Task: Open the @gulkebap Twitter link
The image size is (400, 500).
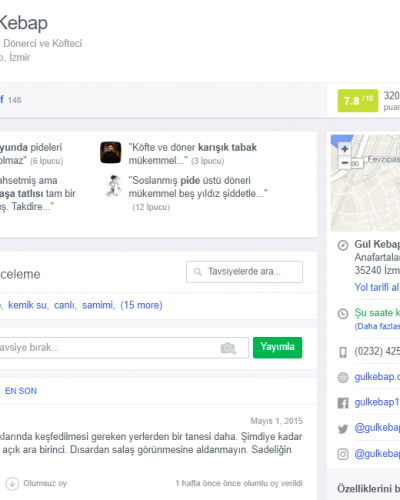Action: click(377, 428)
